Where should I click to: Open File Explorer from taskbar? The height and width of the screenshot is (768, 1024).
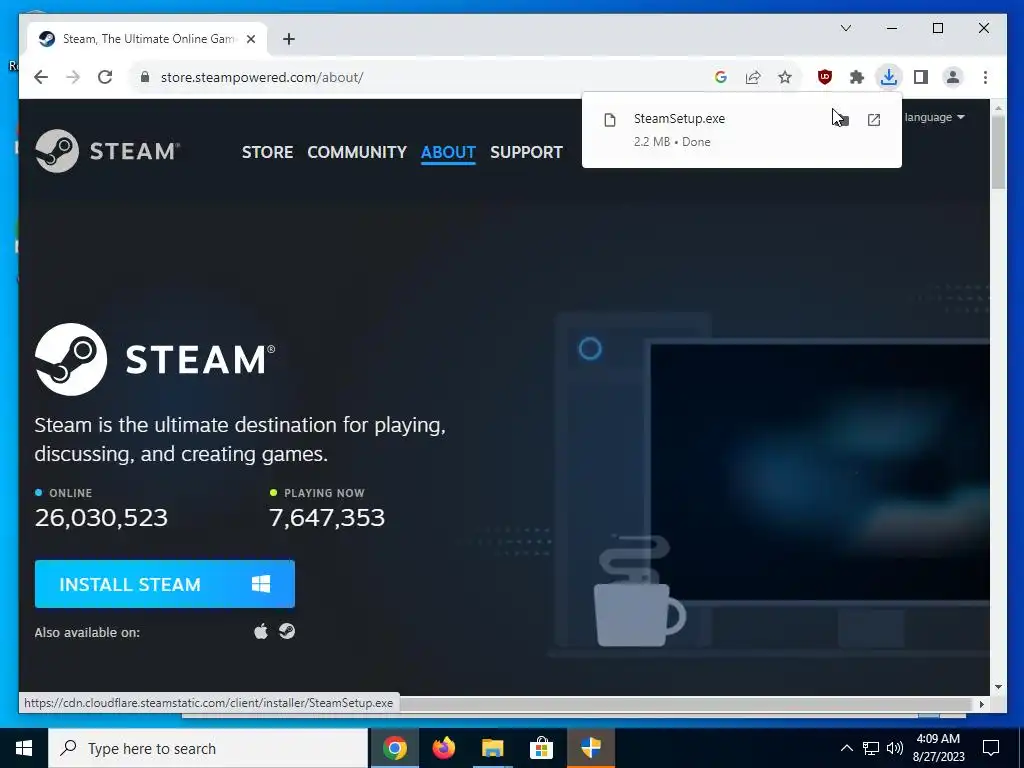pyautogui.click(x=493, y=748)
